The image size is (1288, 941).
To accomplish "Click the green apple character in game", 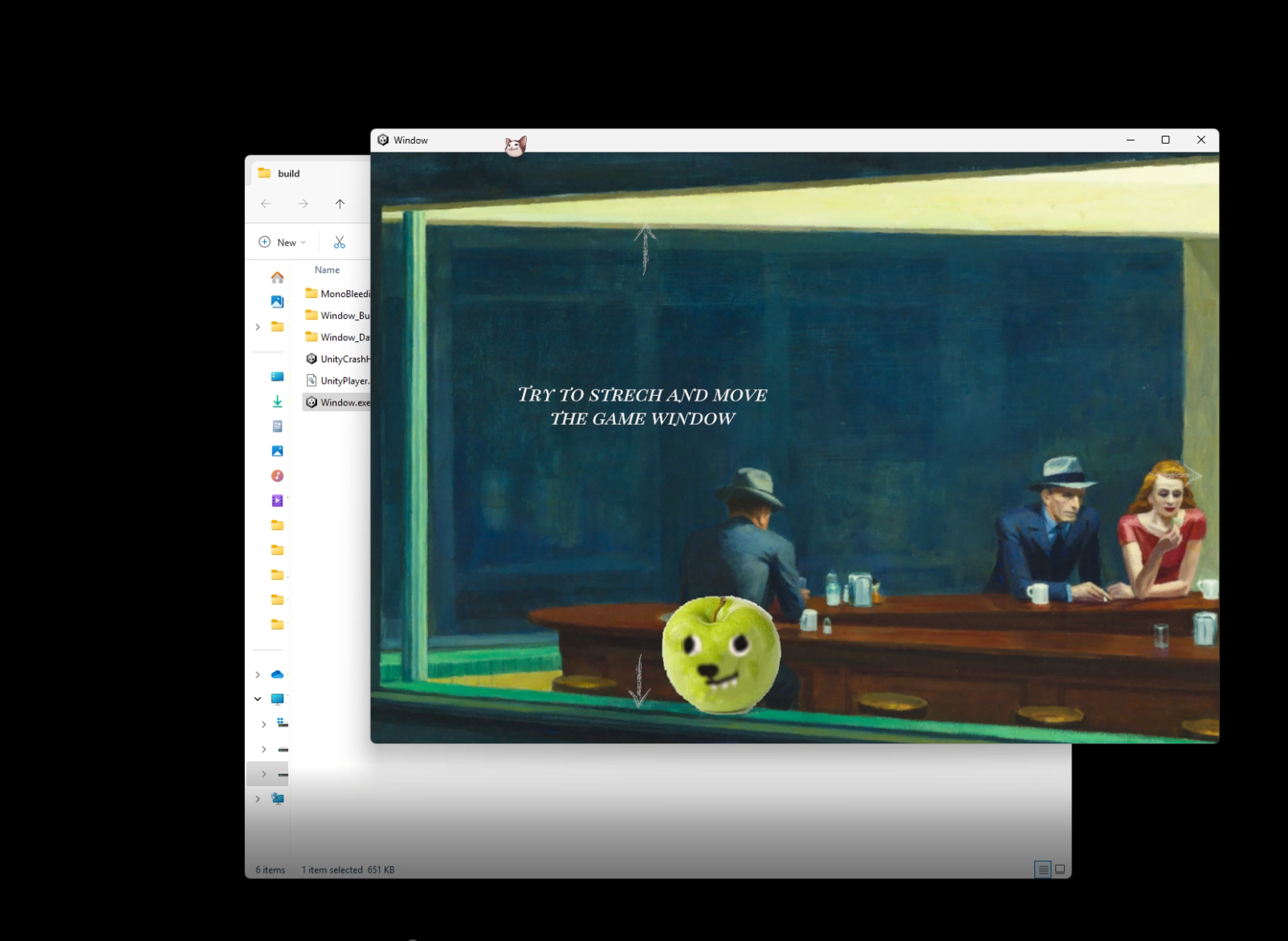I will (720, 655).
